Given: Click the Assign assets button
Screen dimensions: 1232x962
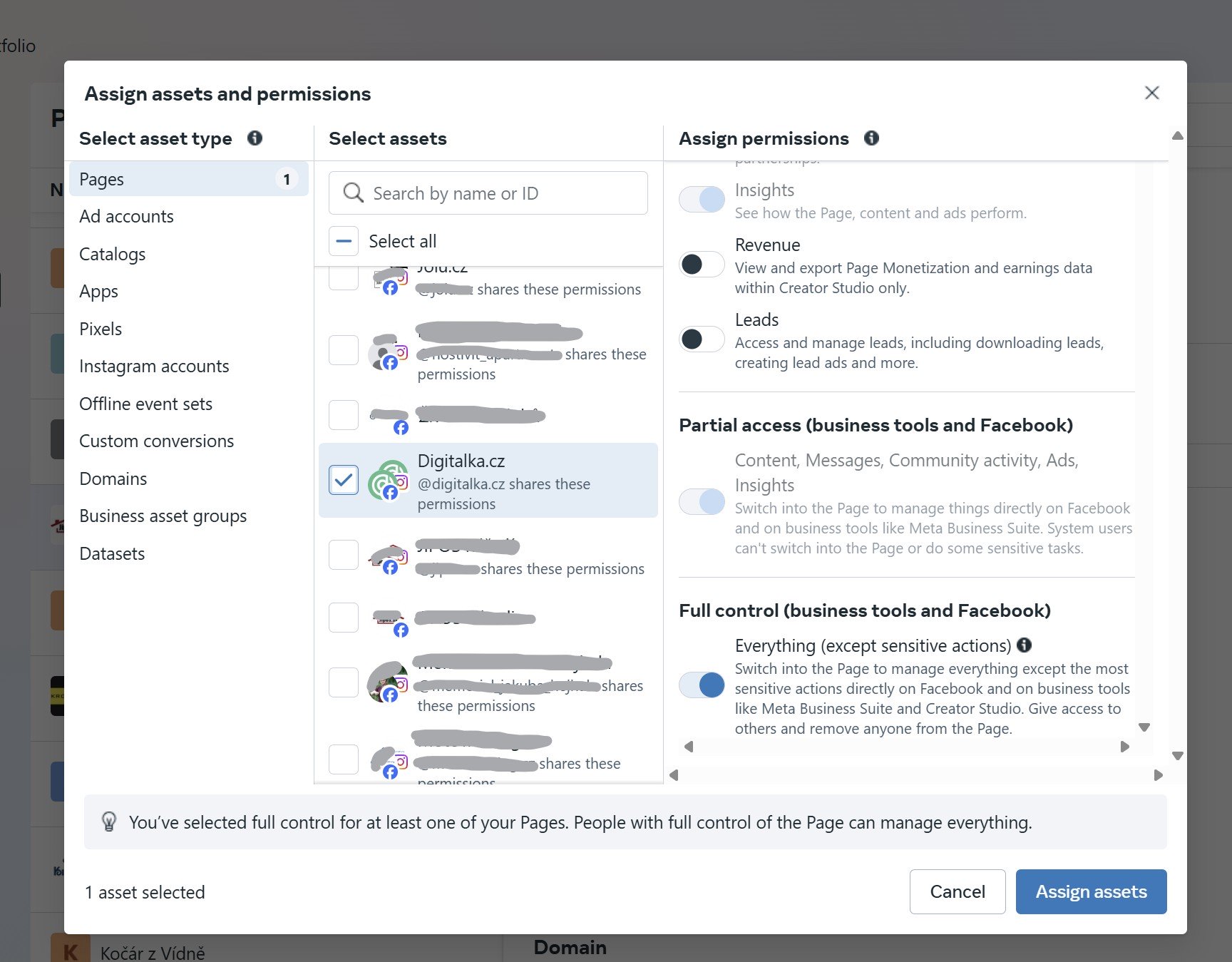Looking at the screenshot, I should [1090, 891].
